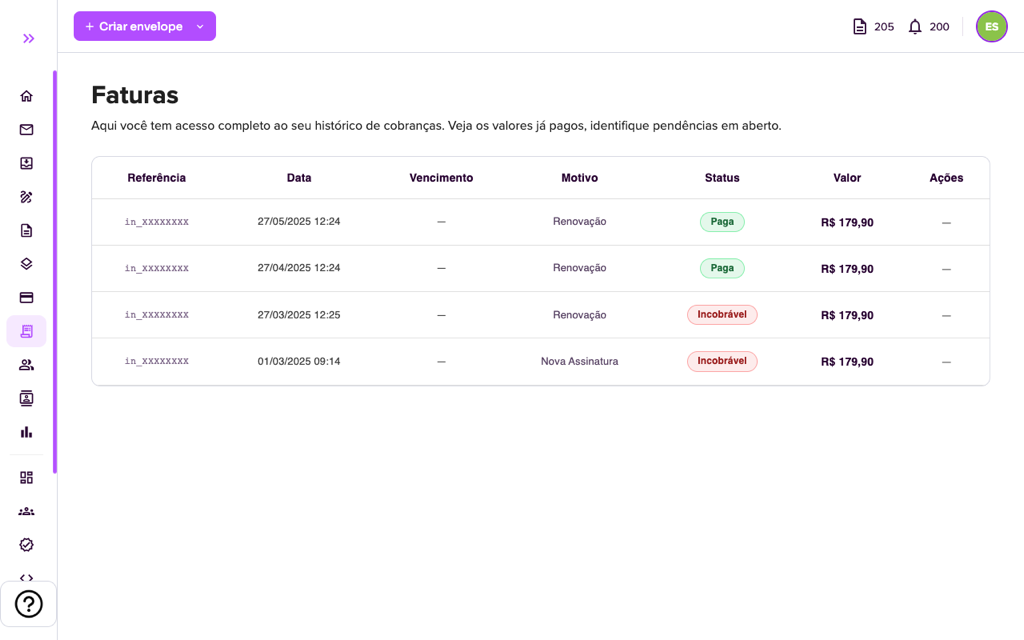The image size is (1024, 640).
Task: Click the reference of 01/03/2025 invoice
Action: 157,361
